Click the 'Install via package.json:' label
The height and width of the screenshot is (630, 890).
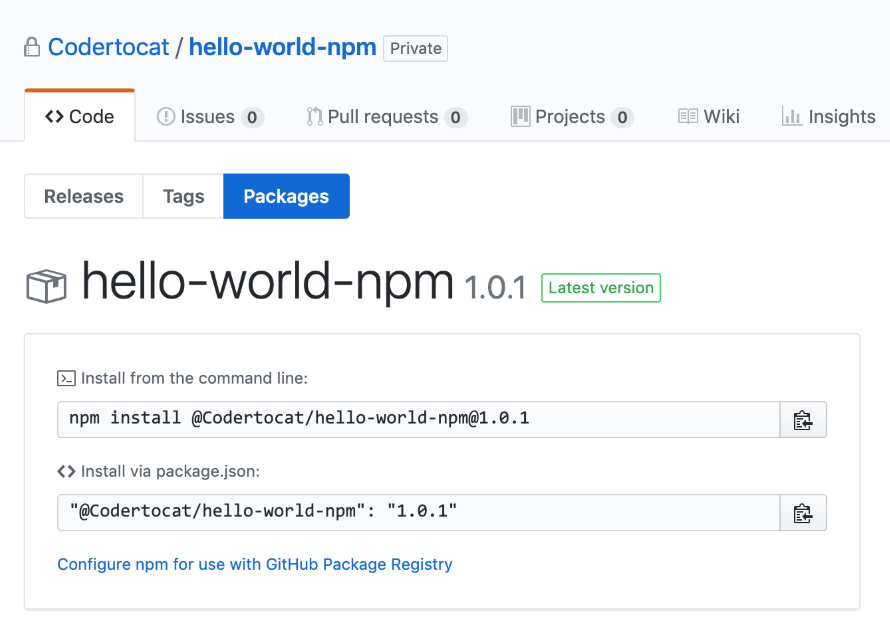[x=170, y=471]
